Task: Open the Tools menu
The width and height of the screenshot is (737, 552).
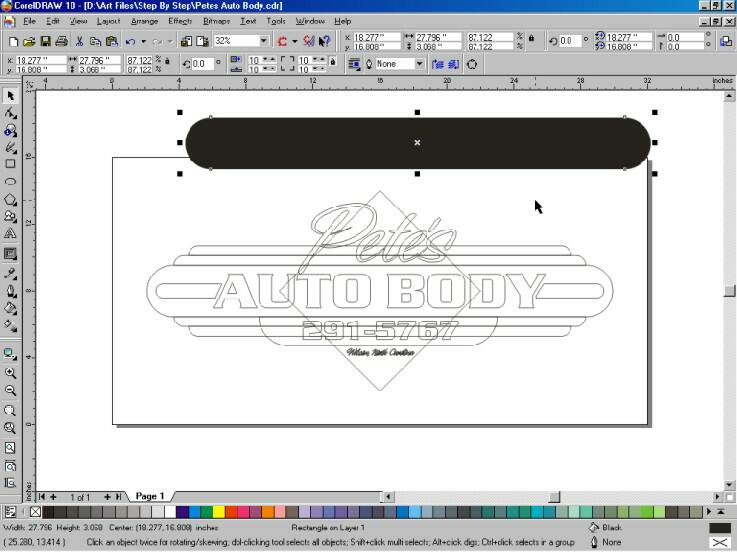Action: tap(276, 21)
